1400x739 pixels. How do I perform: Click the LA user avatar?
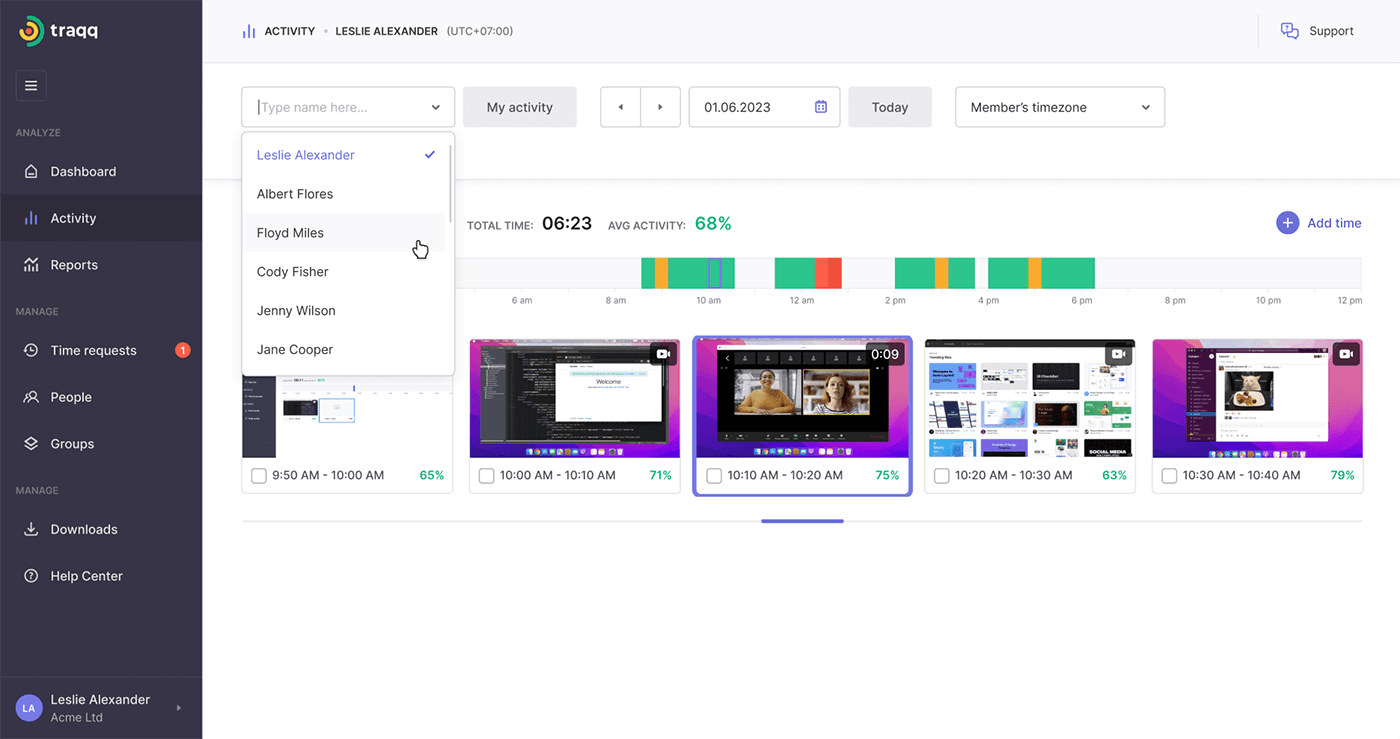pos(29,708)
